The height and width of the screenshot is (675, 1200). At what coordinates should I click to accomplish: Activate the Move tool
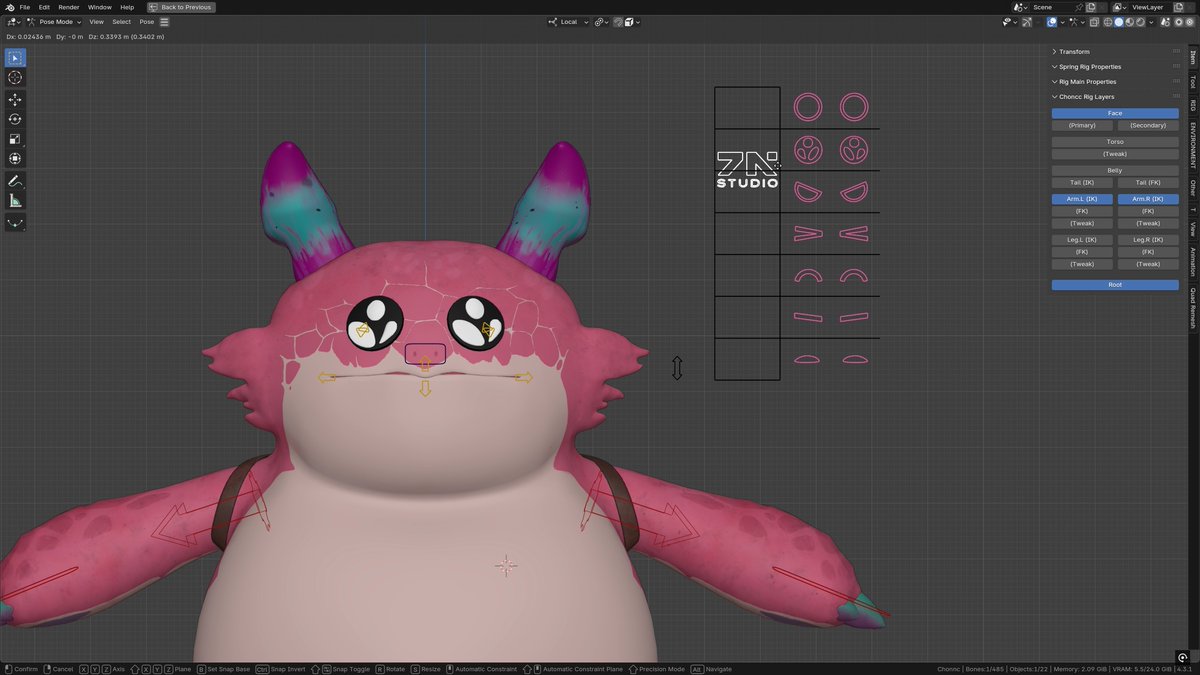pos(15,99)
